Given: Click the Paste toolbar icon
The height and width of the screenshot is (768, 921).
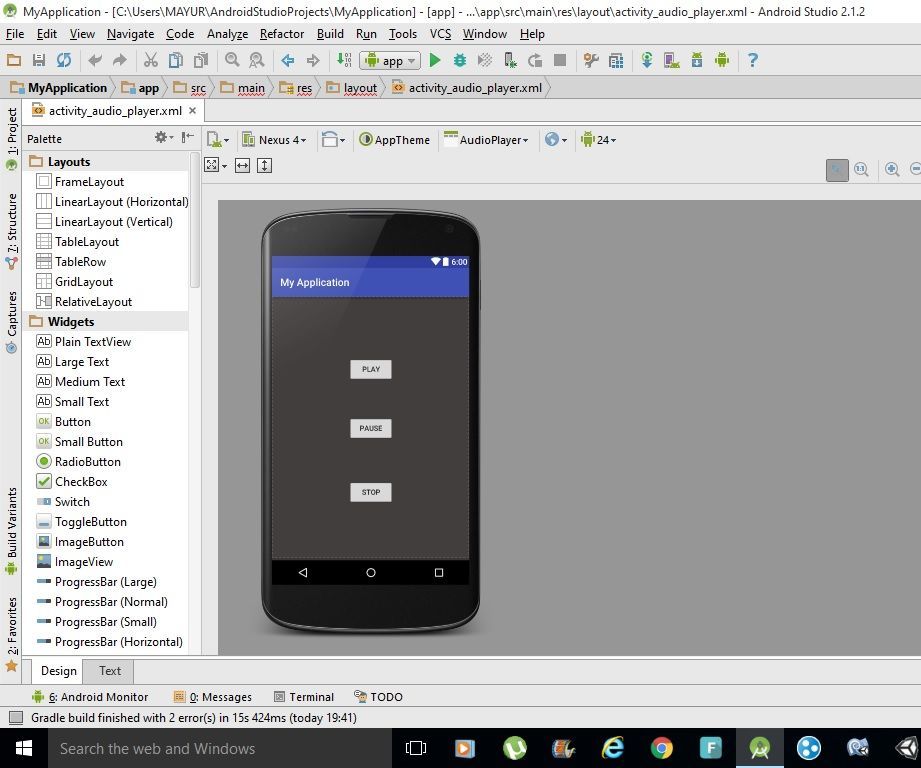Looking at the screenshot, I should tap(201, 60).
